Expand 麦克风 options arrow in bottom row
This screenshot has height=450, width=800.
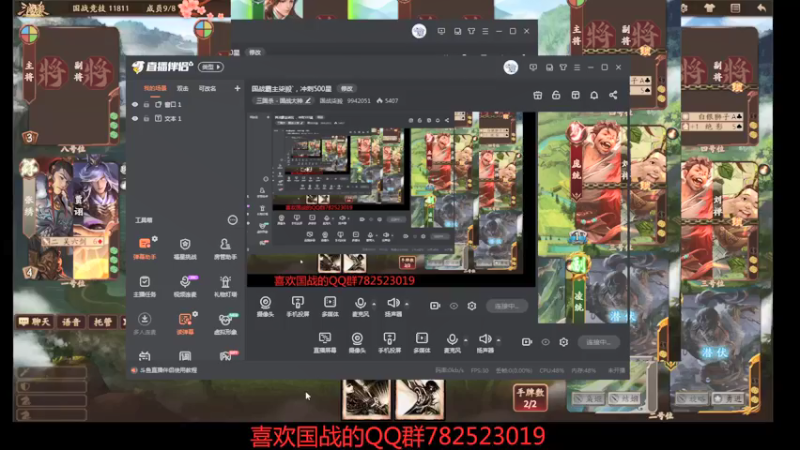(x=465, y=340)
